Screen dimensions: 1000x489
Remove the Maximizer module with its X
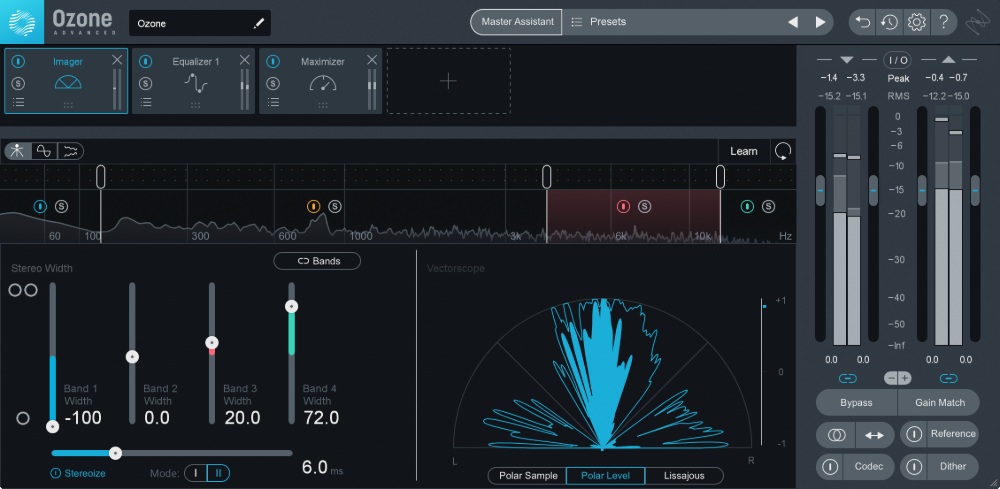click(372, 60)
